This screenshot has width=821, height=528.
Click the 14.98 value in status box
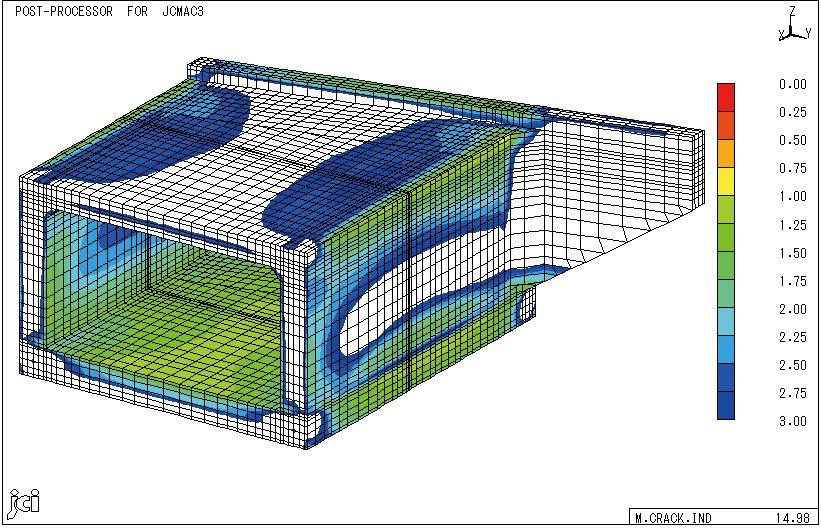(793, 518)
